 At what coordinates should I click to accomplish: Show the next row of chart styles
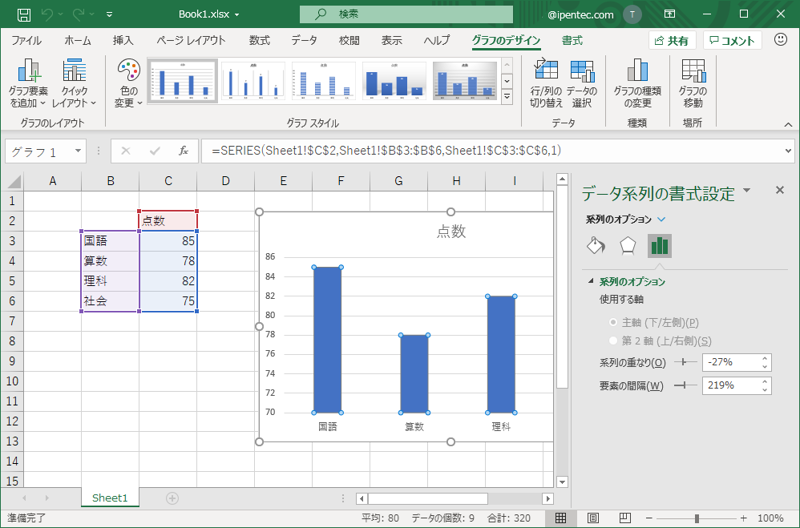coord(507,81)
